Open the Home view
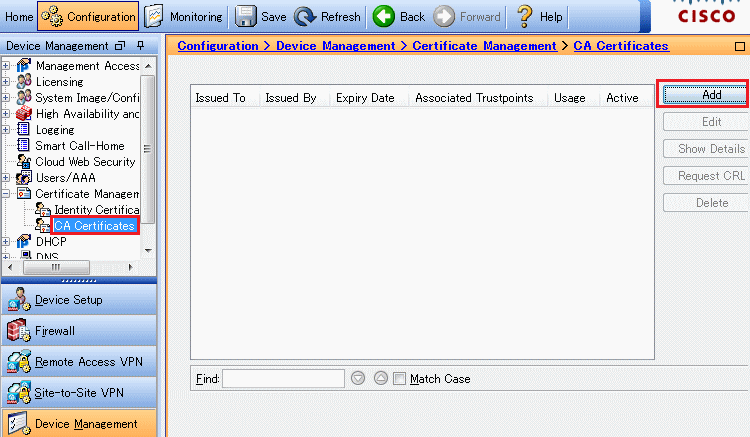The width and height of the screenshot is (750, 437). click(19, 17)
